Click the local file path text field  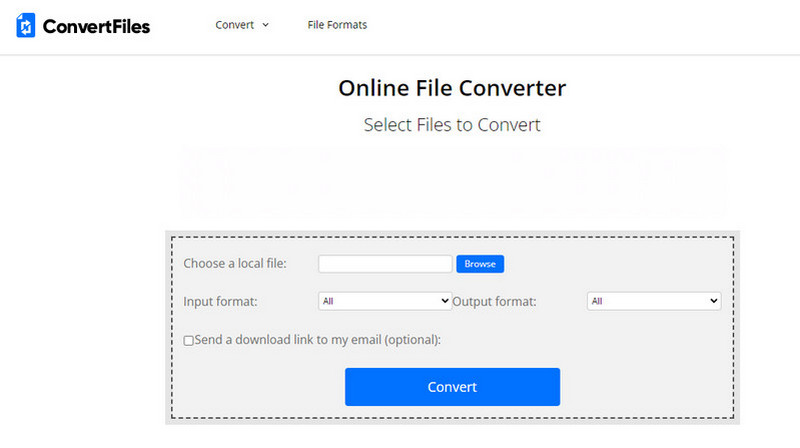[x=385, y=264]
